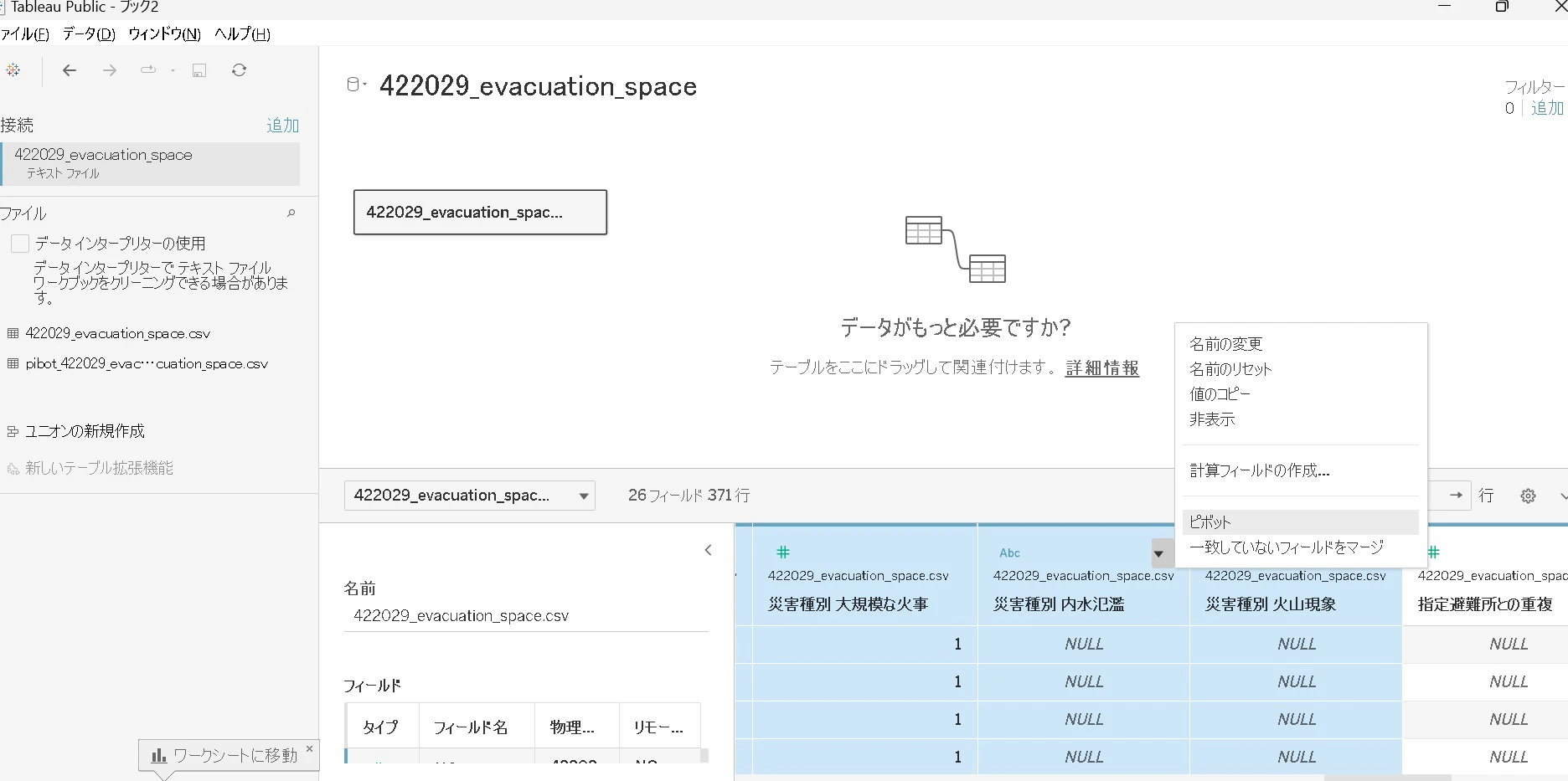This screenshot has width=1568, height=781.
Task: Open dropdown arrow on 災害種別 内水氾濫 column header
Action: click(1158, 553)
